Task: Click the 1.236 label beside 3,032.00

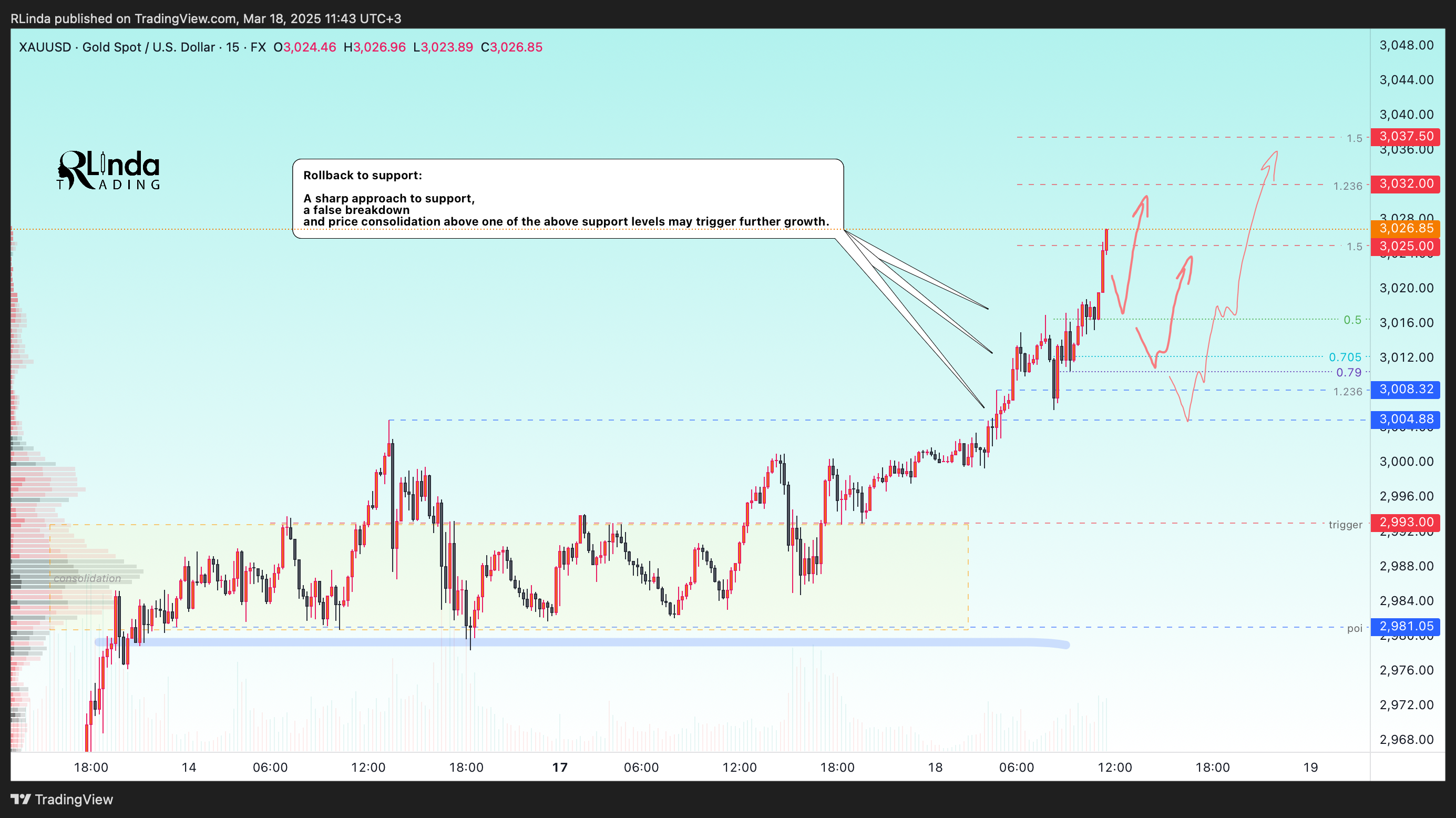Action: 1348,186
